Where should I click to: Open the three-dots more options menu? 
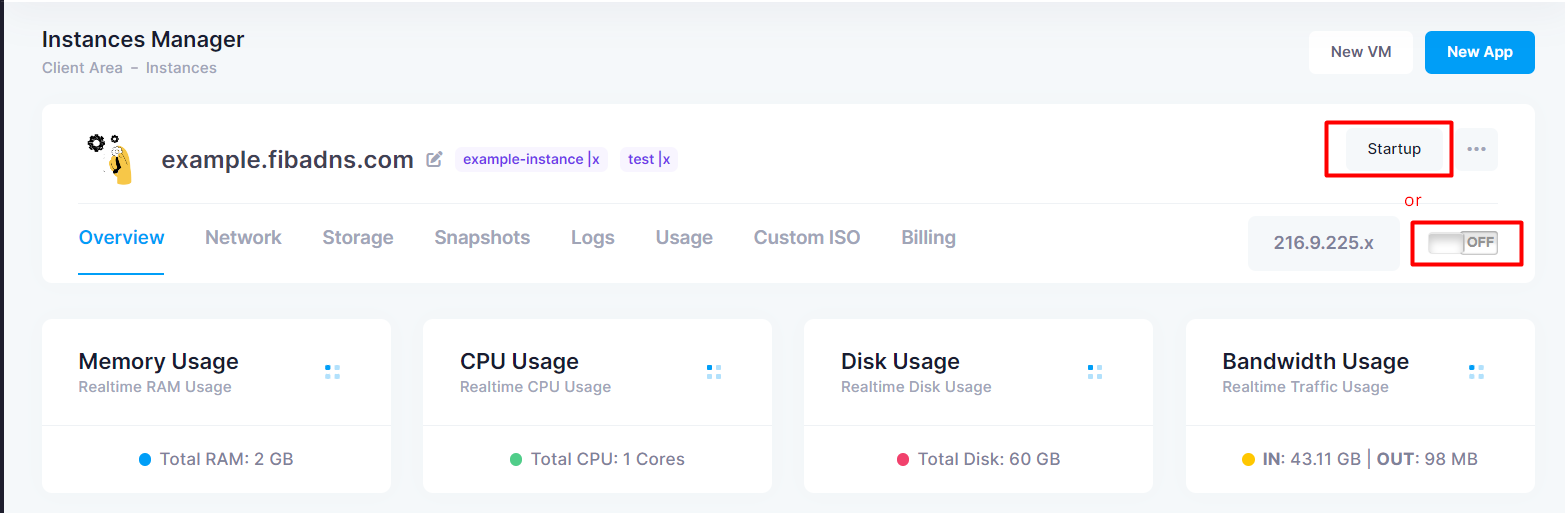1476,149
